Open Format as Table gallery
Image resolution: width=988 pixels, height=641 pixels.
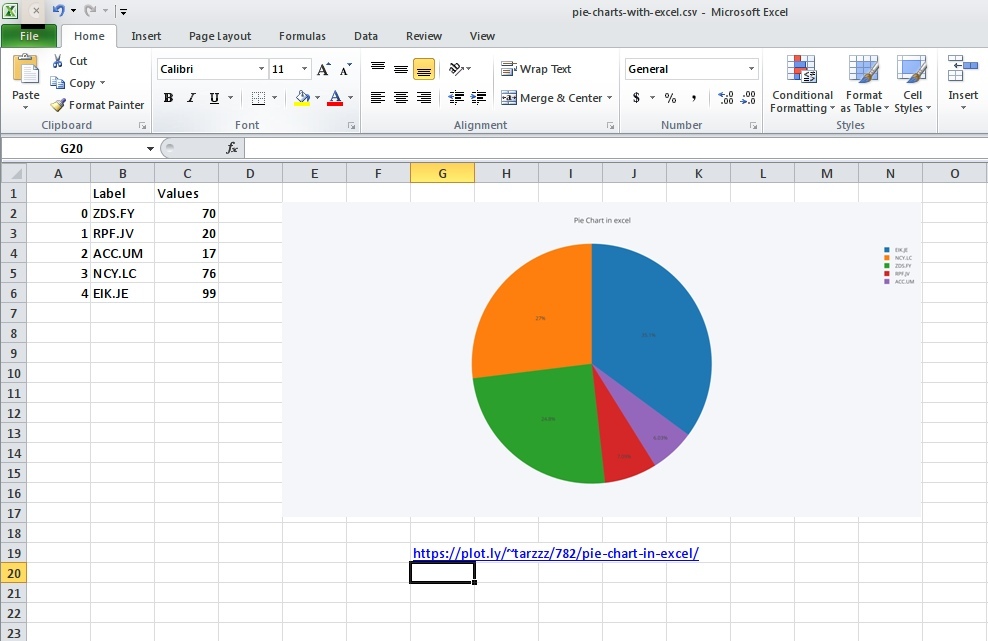point(864,84)
